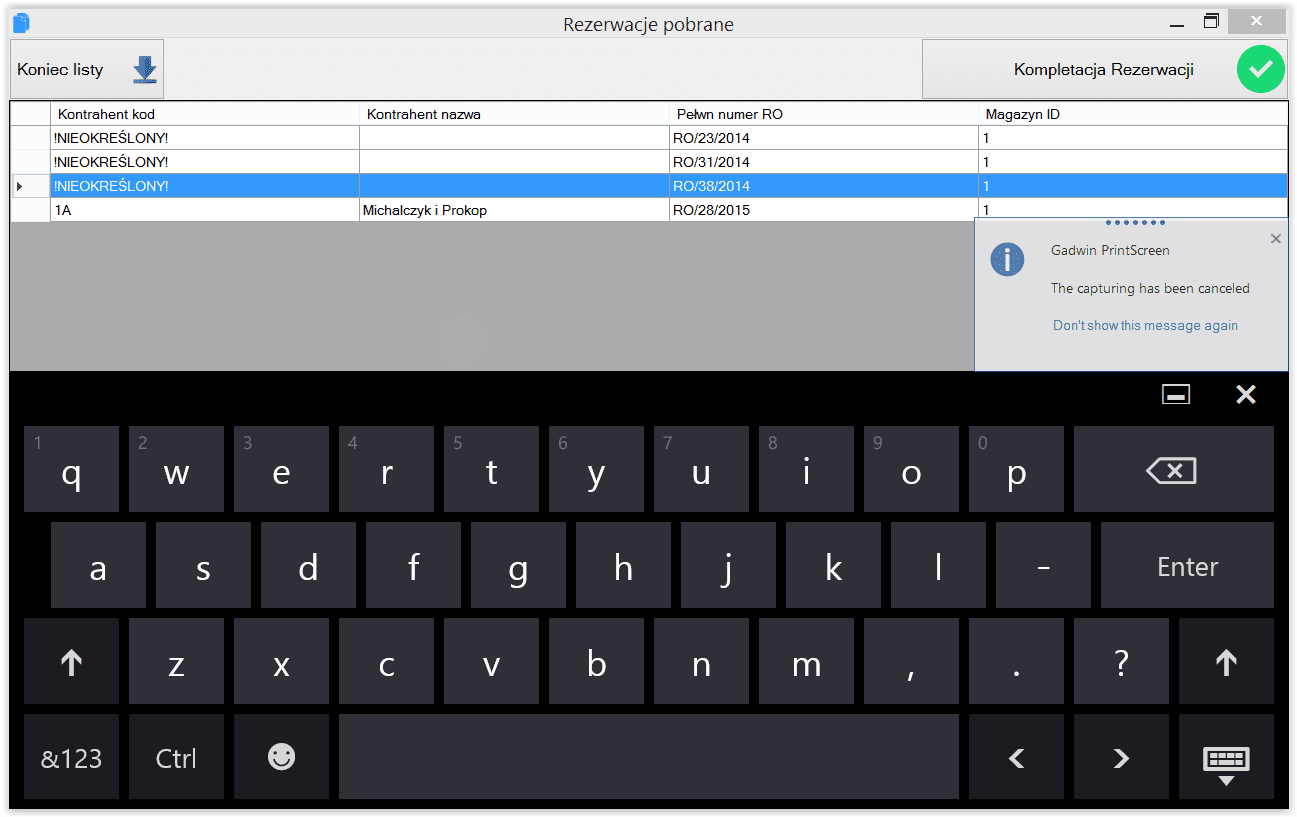Click the current-row selector arrow of RO/38/2014
This screenshot has height=817, width=1297.
pos(30,186)
